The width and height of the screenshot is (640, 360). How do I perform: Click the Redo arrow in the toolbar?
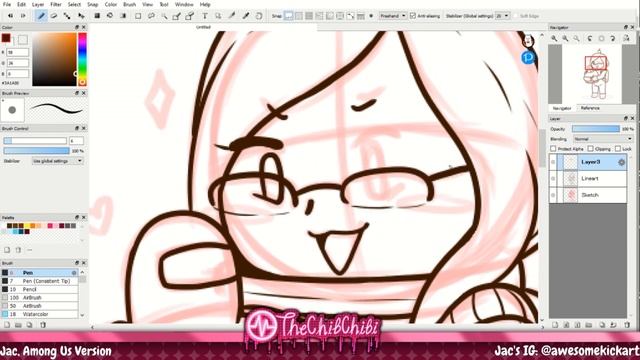pyautogui.click(x=23, y=16)
